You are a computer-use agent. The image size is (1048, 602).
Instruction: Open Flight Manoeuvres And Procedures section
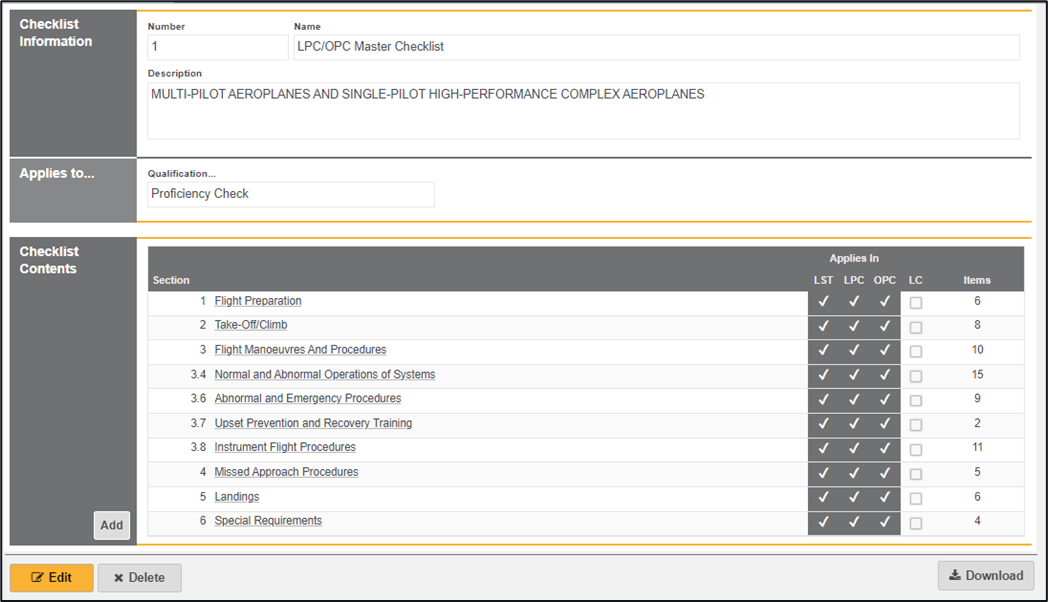click(300, 350)
